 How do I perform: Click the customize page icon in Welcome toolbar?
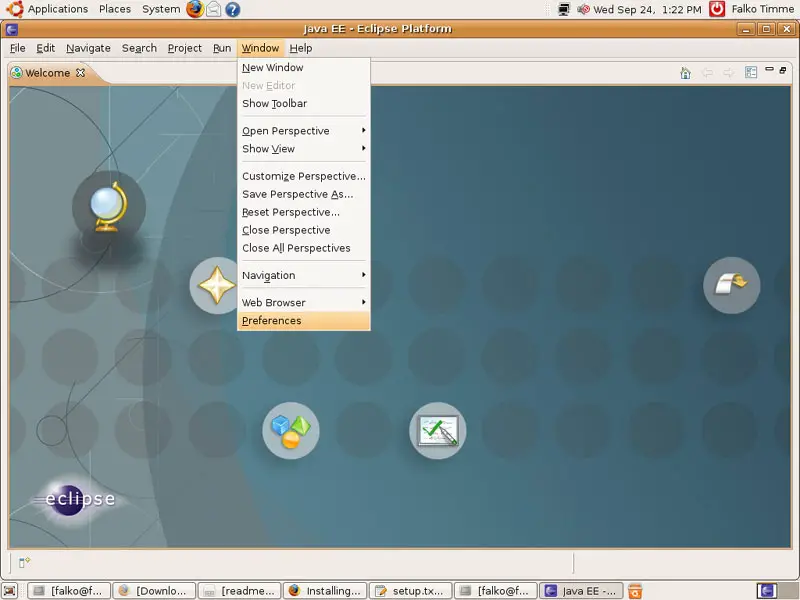751,72
